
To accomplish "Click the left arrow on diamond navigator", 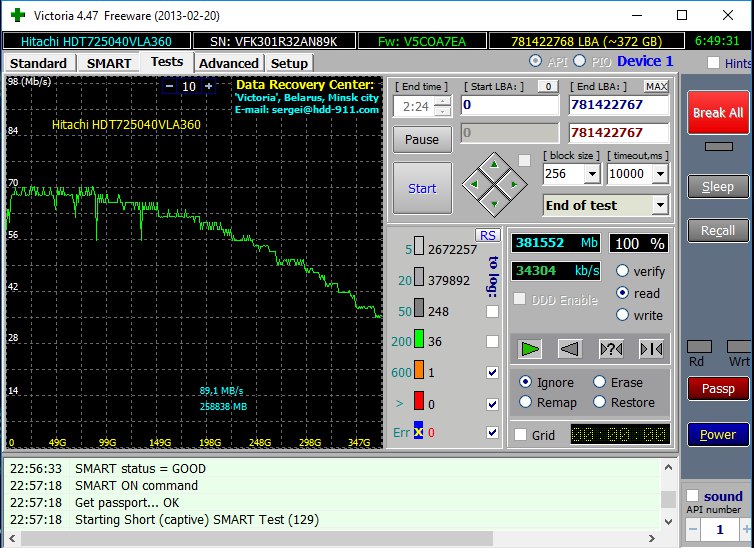I will click(474, 184).
